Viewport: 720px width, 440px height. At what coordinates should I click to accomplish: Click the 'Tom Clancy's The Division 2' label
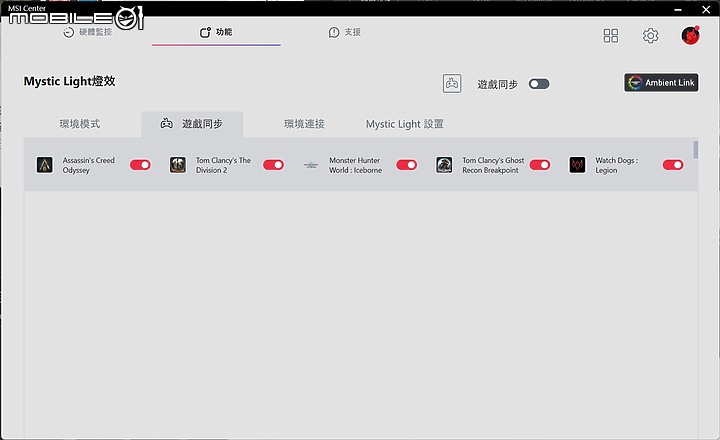223,165
